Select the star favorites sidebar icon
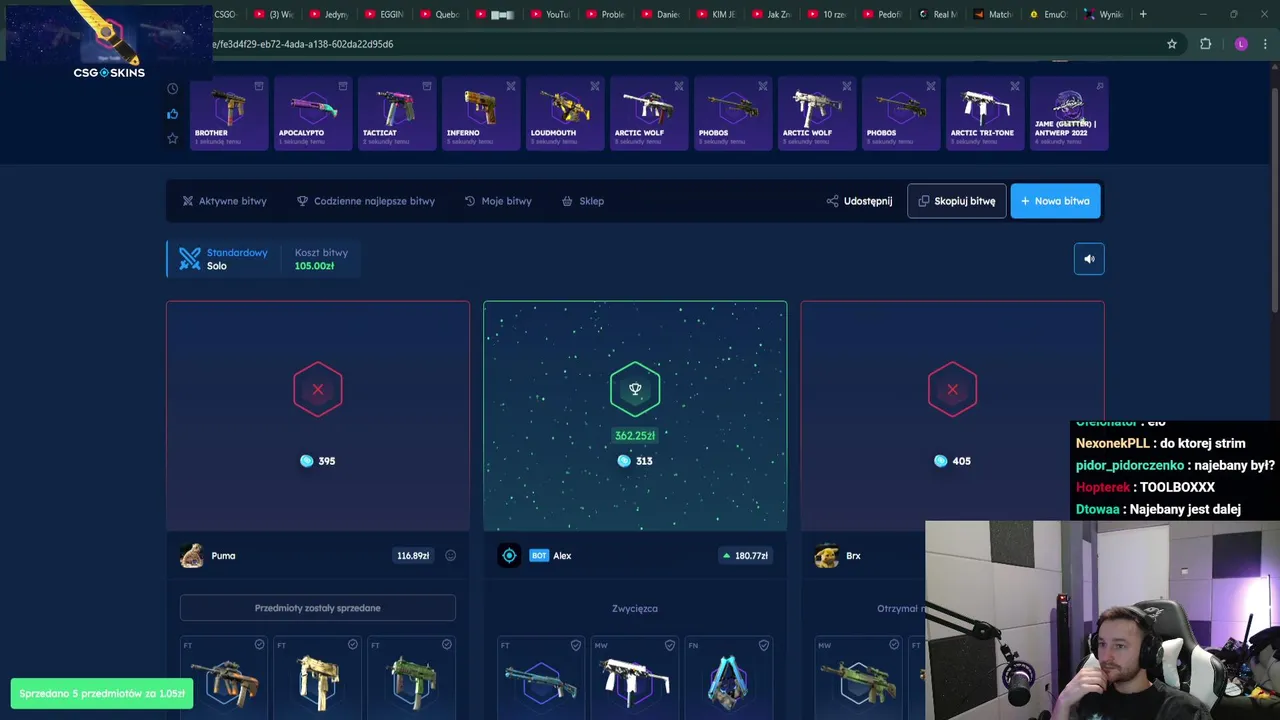 click(172, 138)
